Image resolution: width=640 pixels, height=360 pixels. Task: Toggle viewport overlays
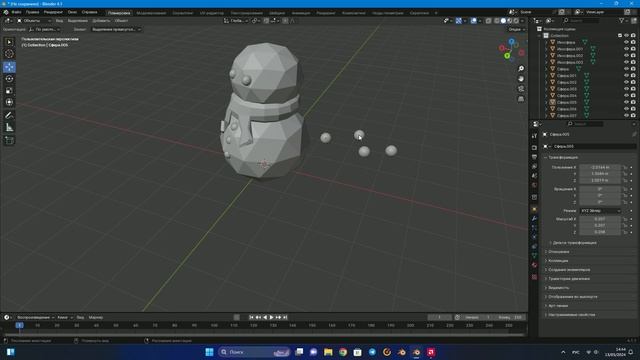tap(473, 20)
